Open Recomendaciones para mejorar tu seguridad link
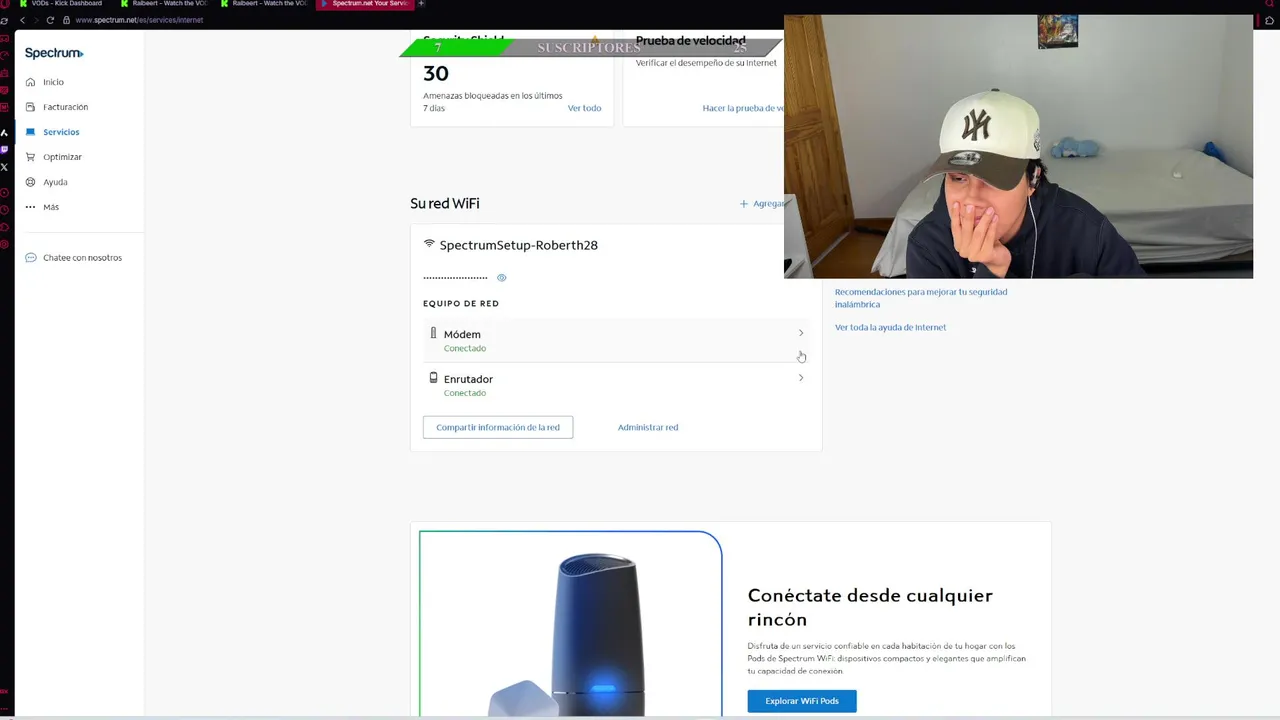This screenshot has height=720, width=1280. [921, 298]
